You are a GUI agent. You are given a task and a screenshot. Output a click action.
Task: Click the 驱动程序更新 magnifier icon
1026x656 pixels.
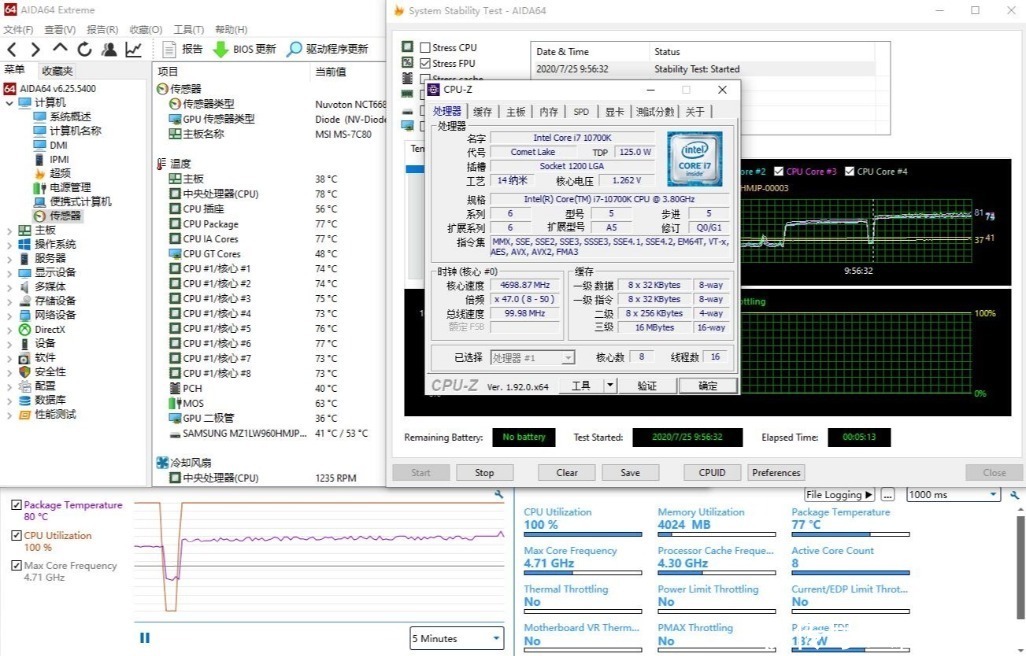(x=295, y=49)
